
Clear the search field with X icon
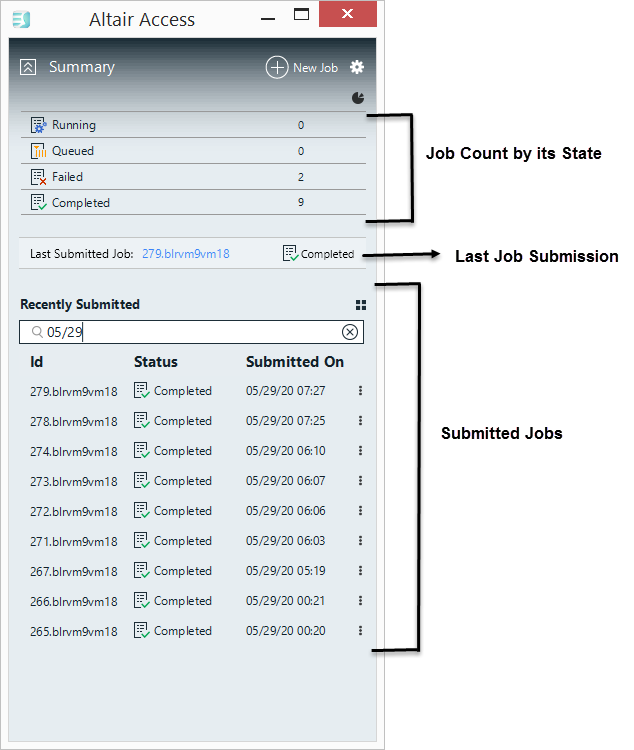coord(350,332)
